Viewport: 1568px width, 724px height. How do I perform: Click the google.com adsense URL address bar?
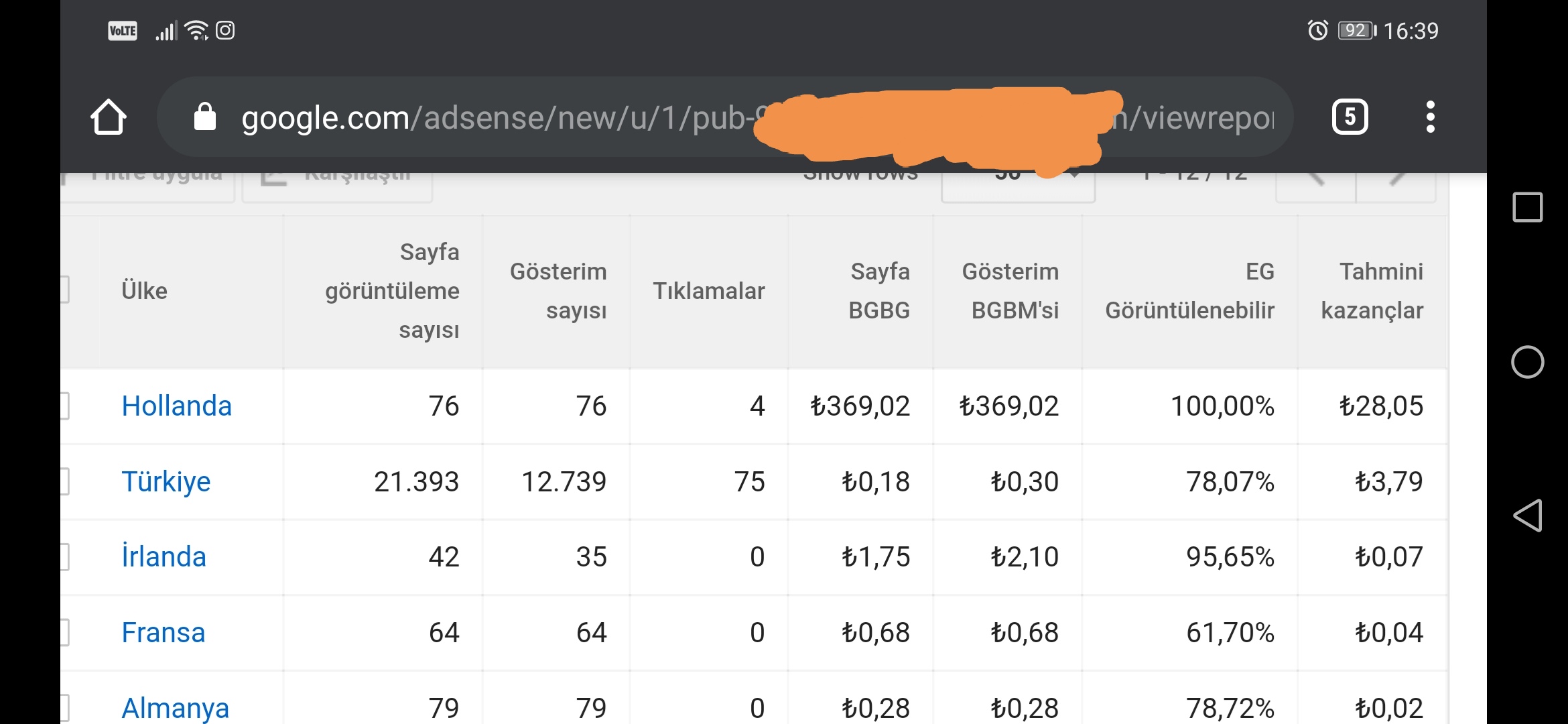point(725,117)
